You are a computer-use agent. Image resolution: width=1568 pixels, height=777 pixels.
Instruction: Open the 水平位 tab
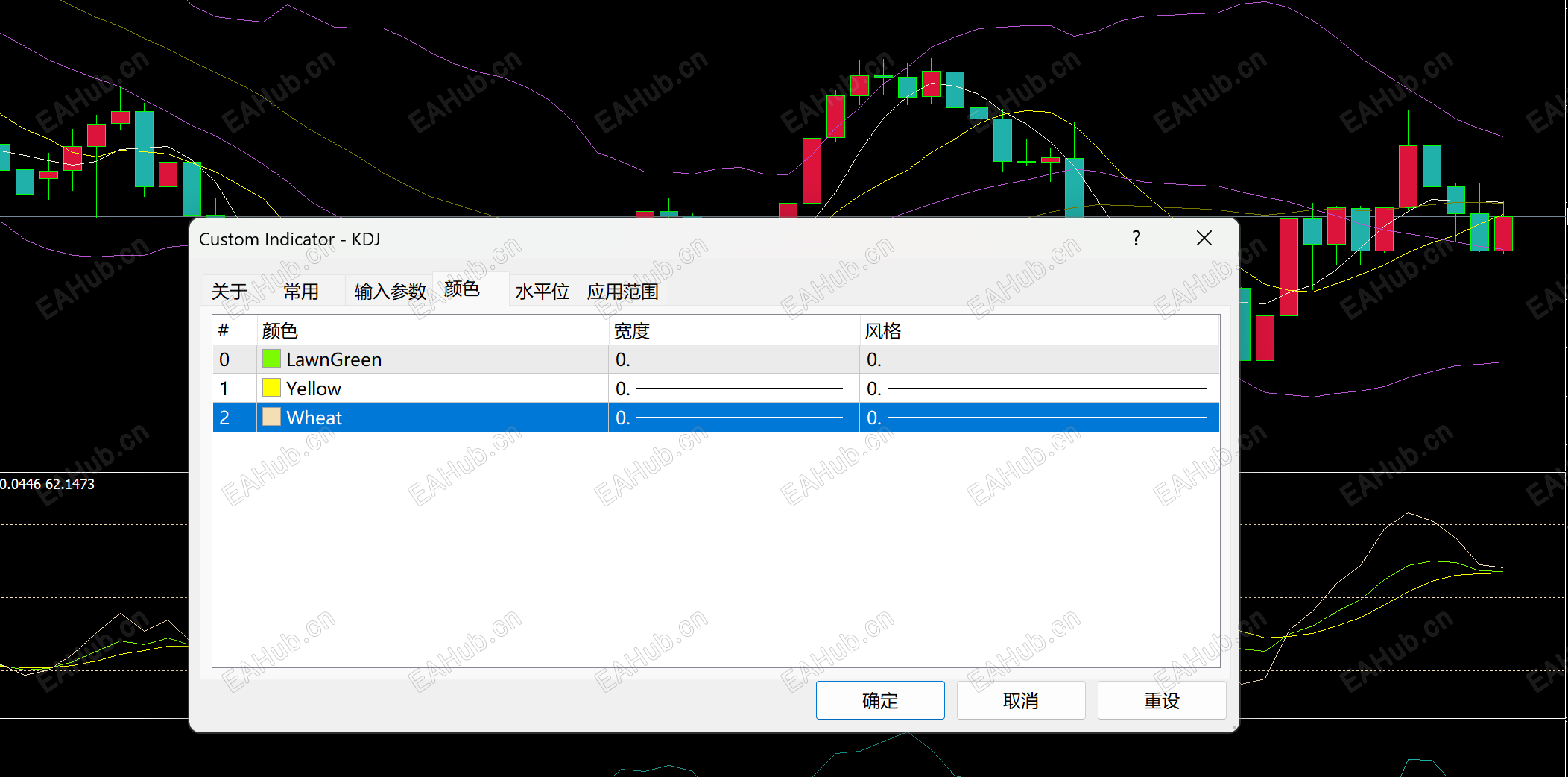tap(542, 291)
